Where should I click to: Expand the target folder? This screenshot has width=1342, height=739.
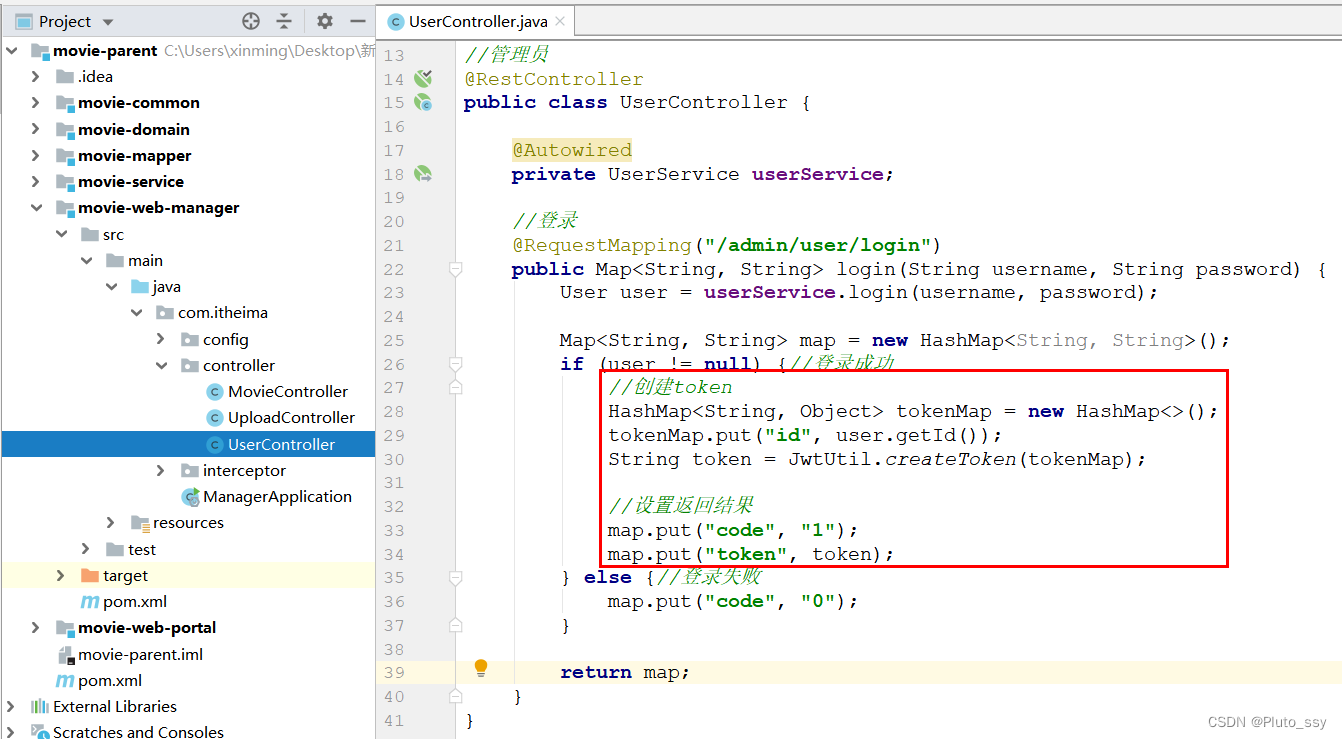[61, 575]
